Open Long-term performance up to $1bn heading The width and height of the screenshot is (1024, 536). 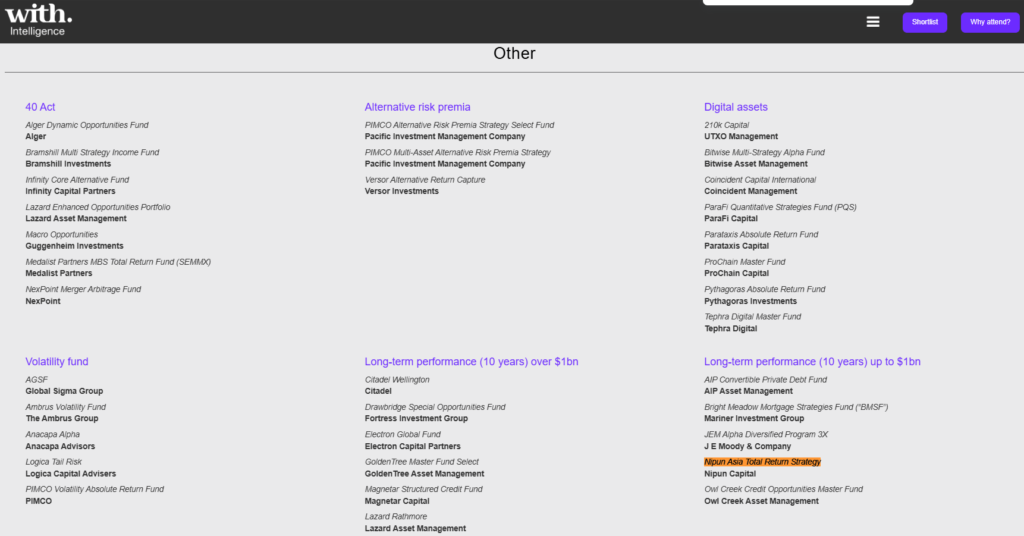[x=812, y=362]
